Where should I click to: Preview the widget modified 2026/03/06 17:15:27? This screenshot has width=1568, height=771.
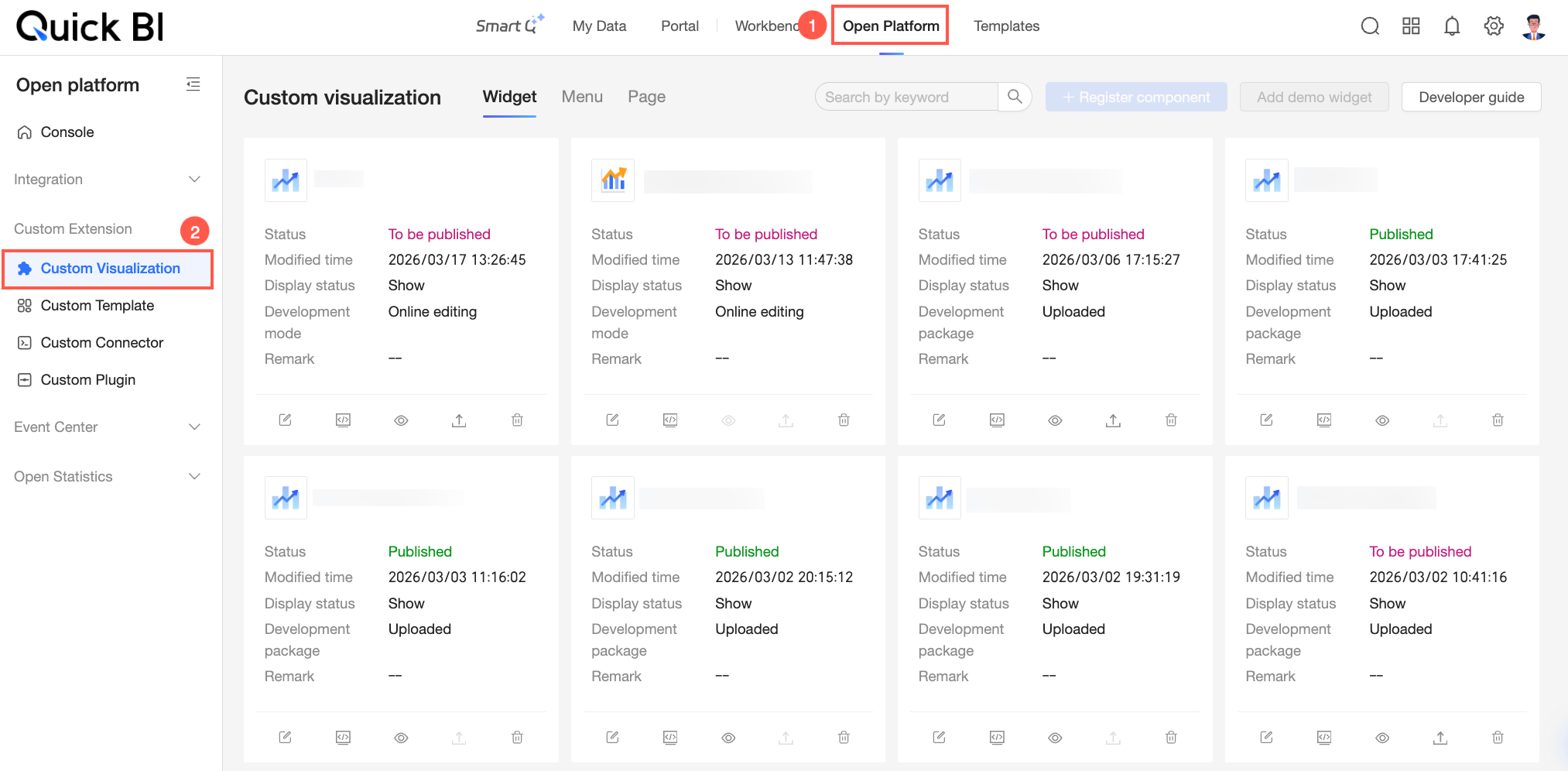[1055, 420]
